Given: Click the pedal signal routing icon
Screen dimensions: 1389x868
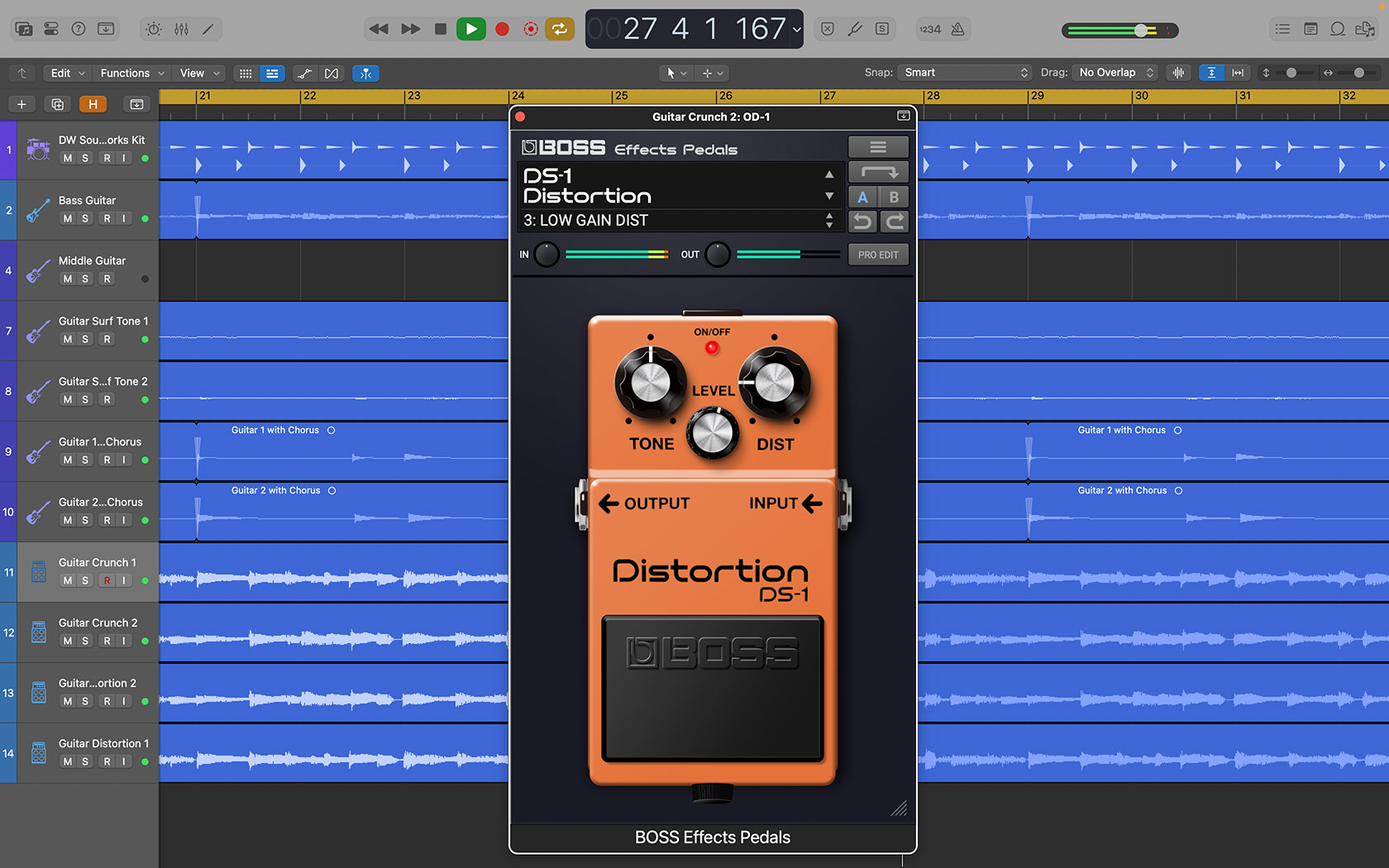Looking at the screenshot, I should point(878,172).
